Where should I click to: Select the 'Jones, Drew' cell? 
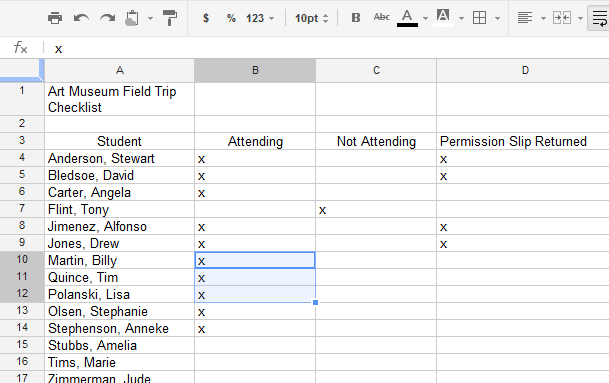tap(120, 243)
